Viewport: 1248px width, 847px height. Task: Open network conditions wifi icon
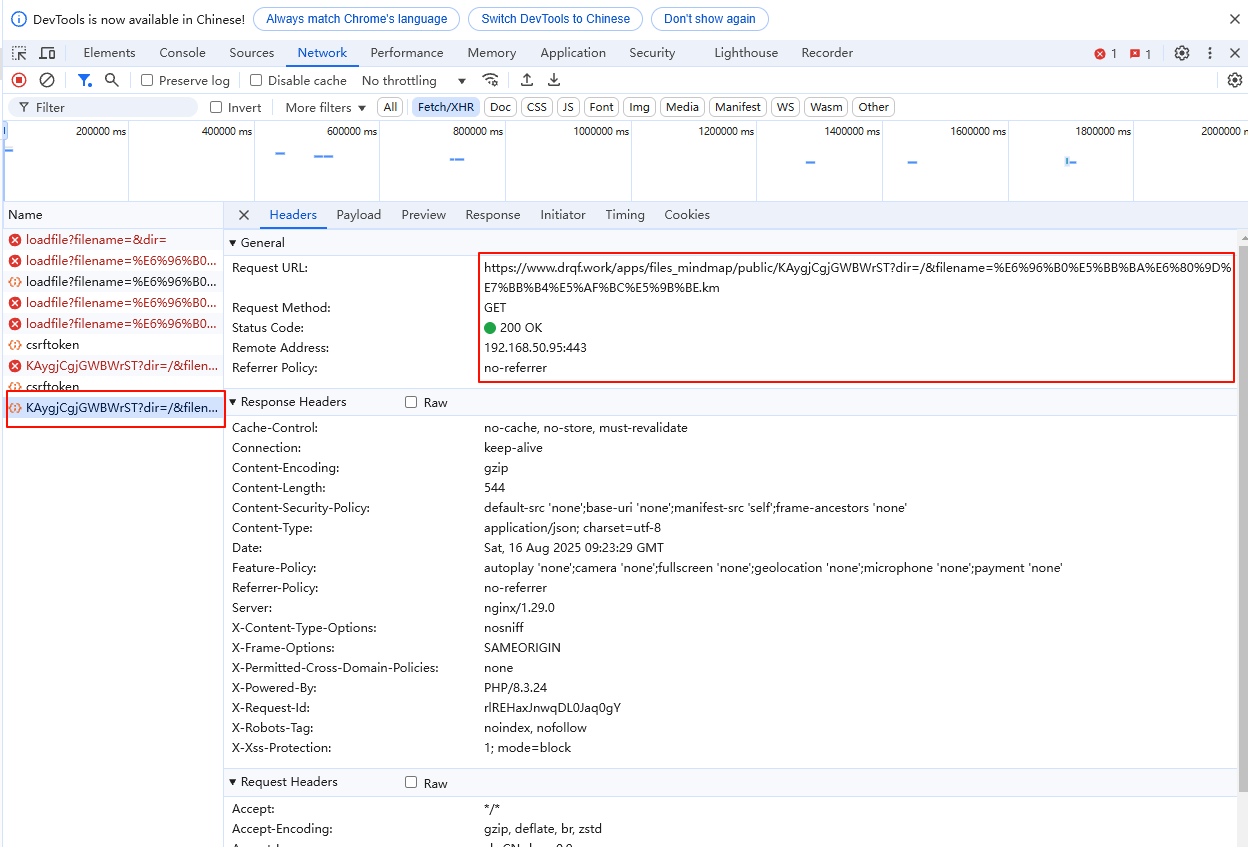pyautogui.click(x=490, y=80)
